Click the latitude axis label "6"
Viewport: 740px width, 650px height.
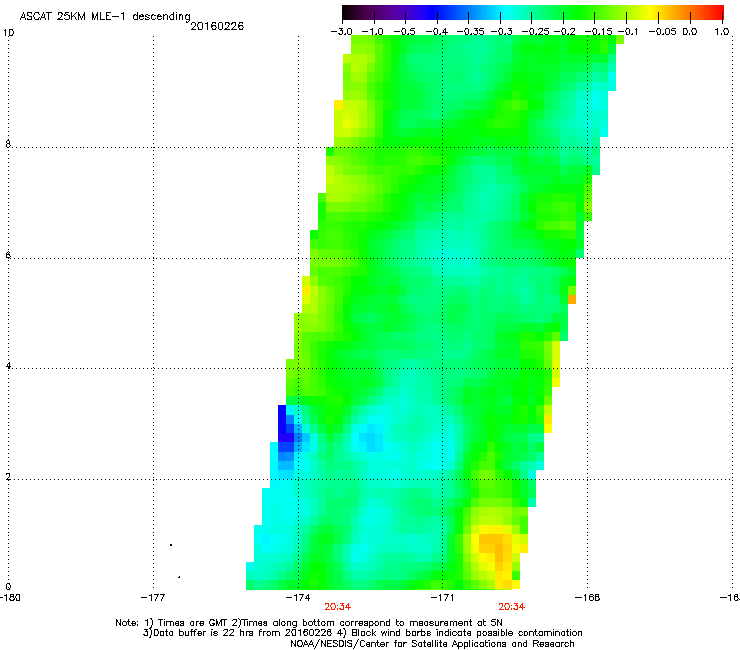tap(8, 255)
